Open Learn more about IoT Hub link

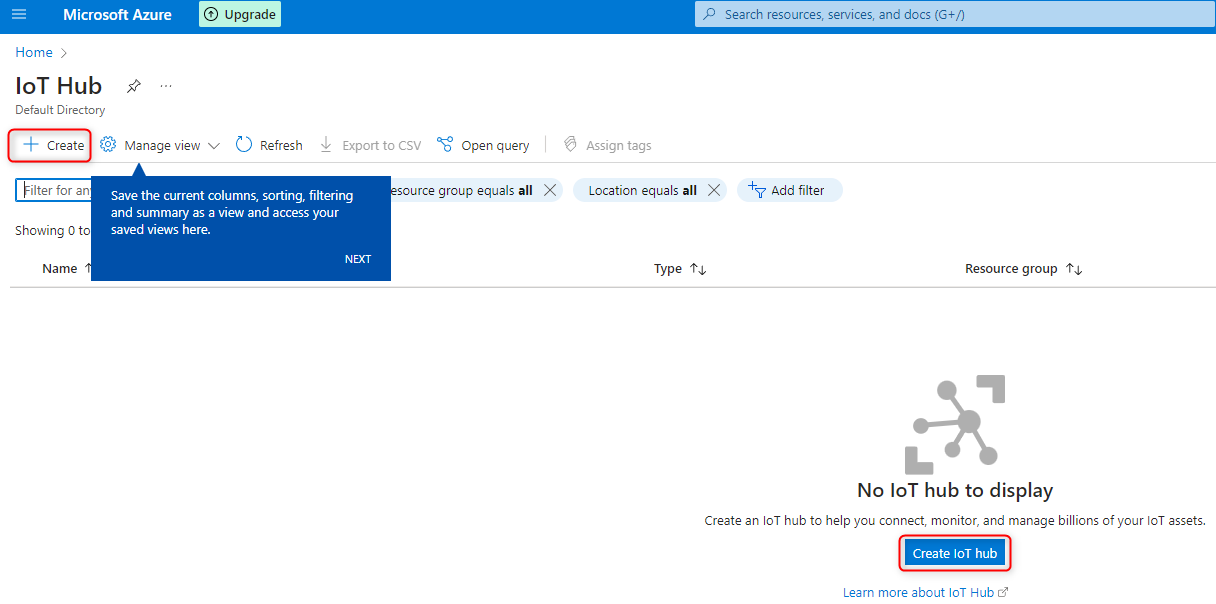(x=925, y=592)
